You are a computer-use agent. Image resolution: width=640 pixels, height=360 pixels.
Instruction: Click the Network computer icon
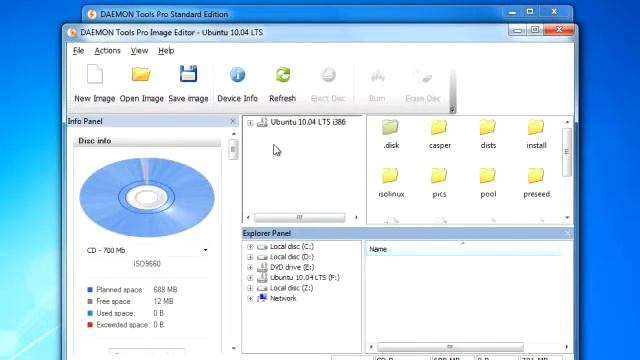pos(262,298)
